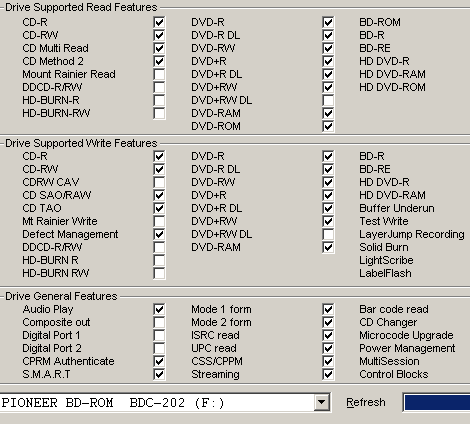Enable the CDRW CAV write checkbox
This screenshot has width=470, height=424.
click(159, 182)
